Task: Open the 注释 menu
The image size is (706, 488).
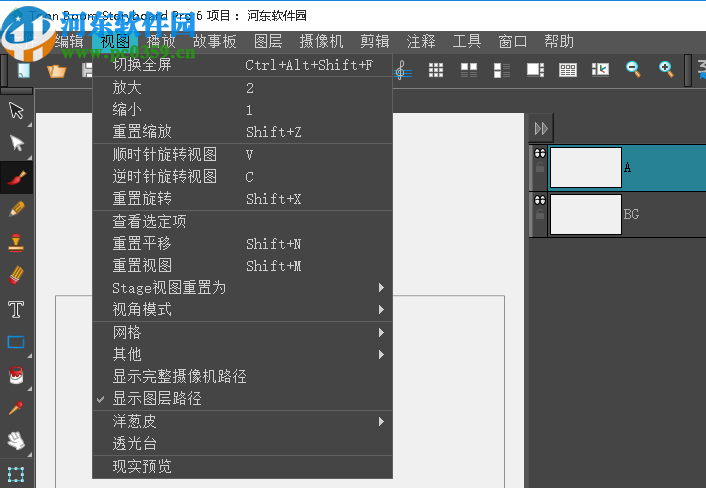Action: 421,42
